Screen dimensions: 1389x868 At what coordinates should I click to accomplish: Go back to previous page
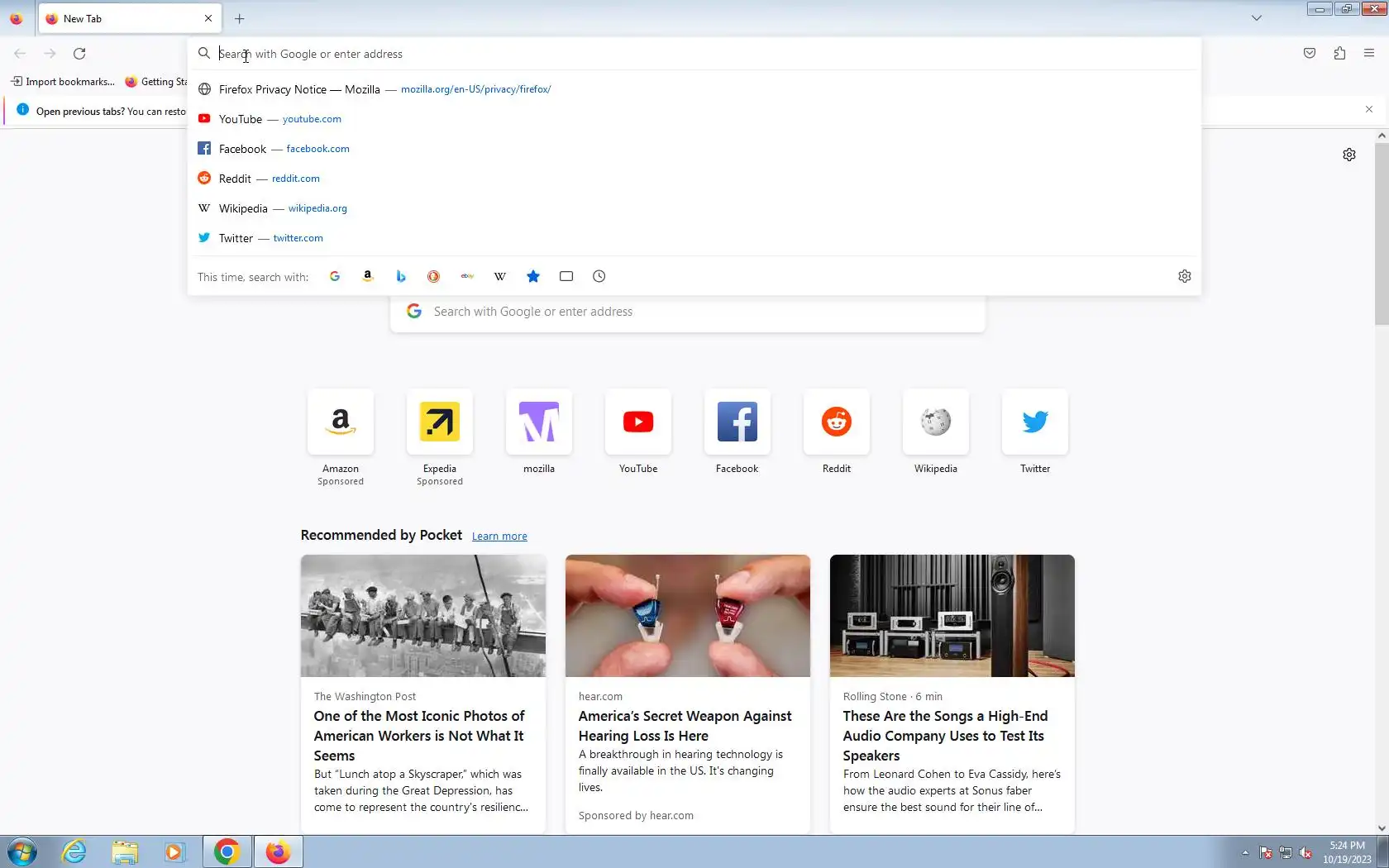coord(20,54)
